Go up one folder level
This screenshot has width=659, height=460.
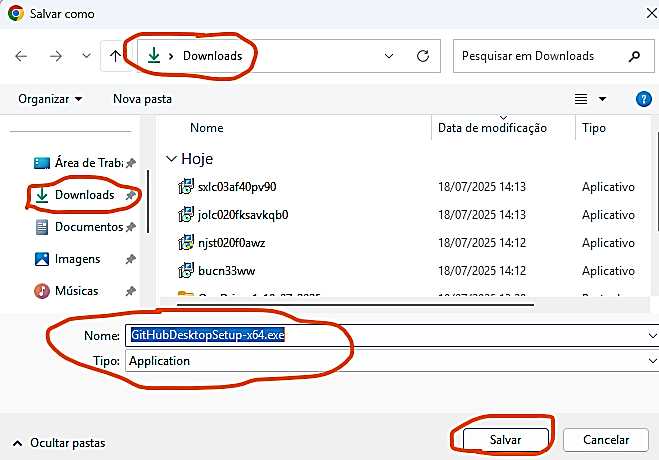pos(115,56)
